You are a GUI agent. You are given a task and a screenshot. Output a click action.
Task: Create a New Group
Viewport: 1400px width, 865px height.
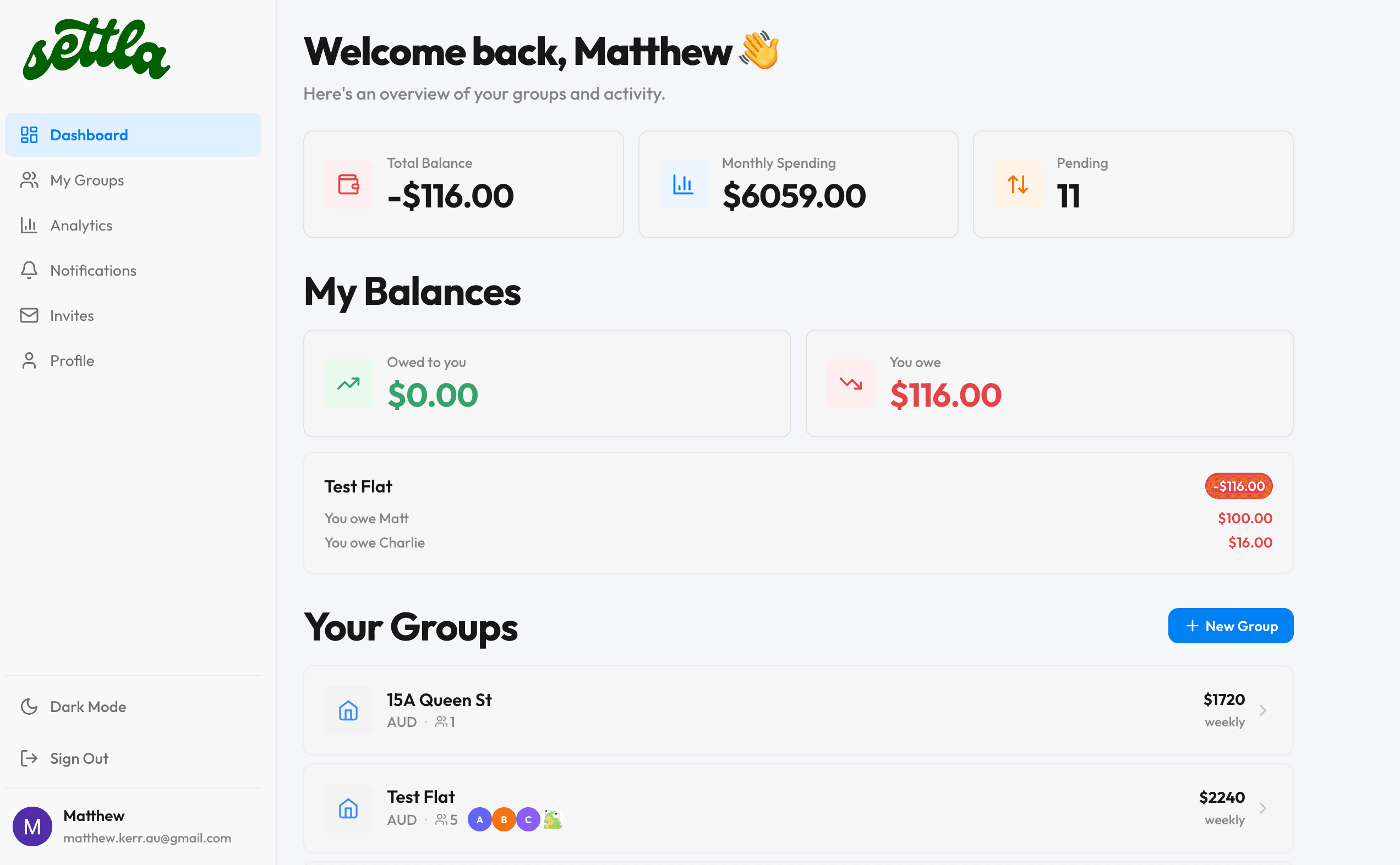(1230, 626)
